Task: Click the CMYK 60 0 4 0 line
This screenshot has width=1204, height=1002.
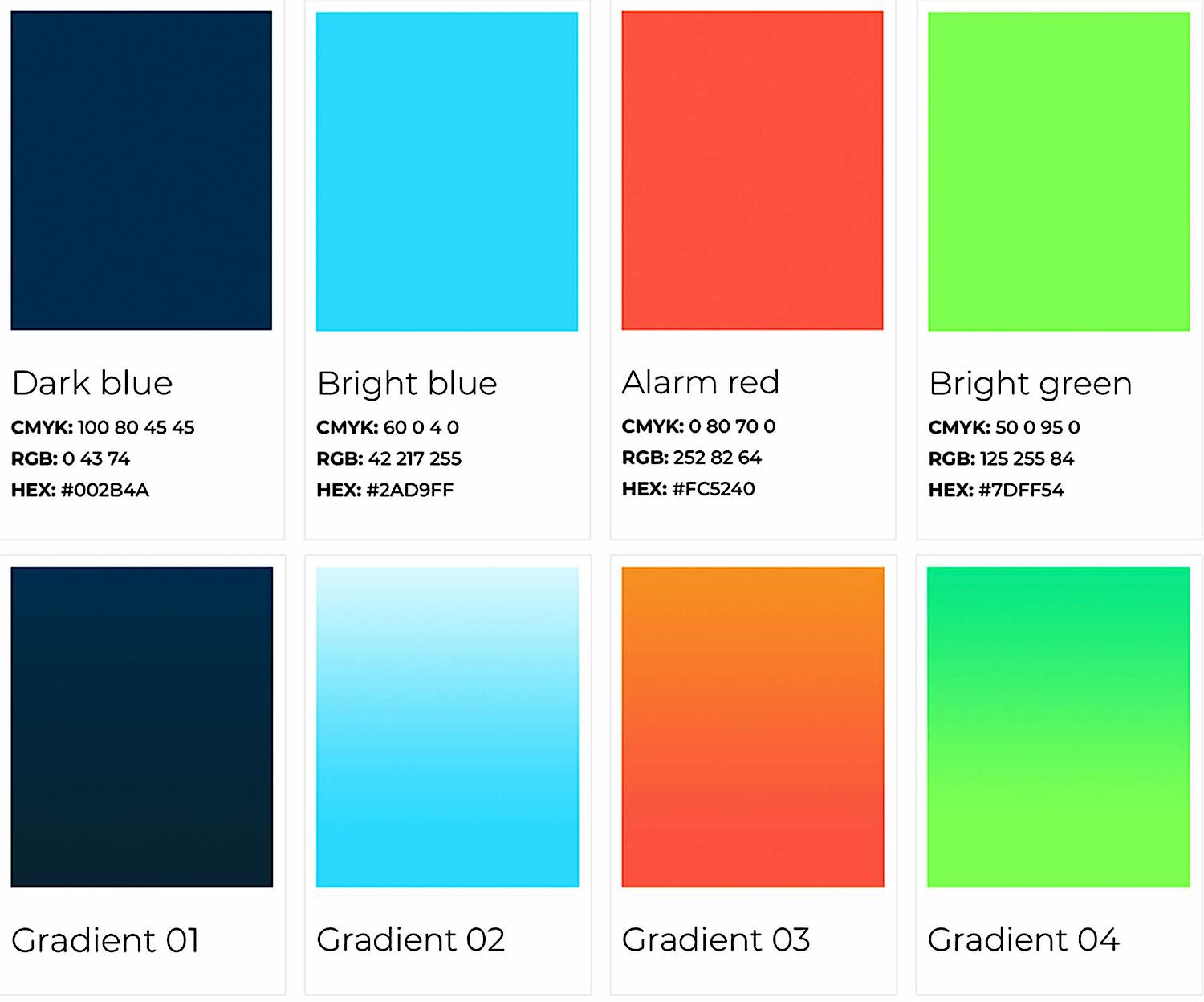Action: (x=388, y=427)
